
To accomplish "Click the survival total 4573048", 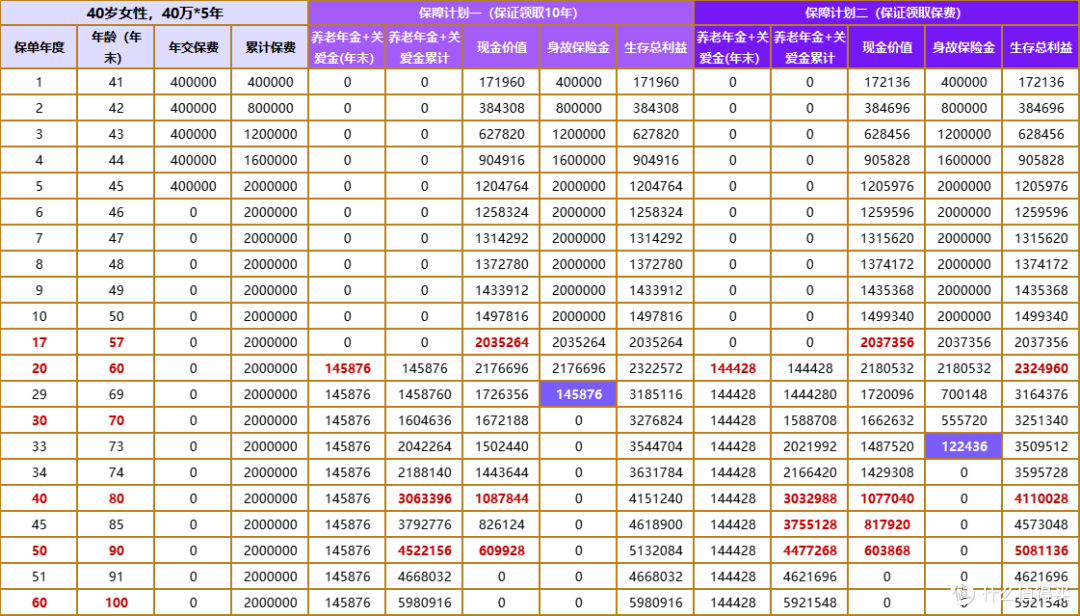I will click(x=1041, y=525).
